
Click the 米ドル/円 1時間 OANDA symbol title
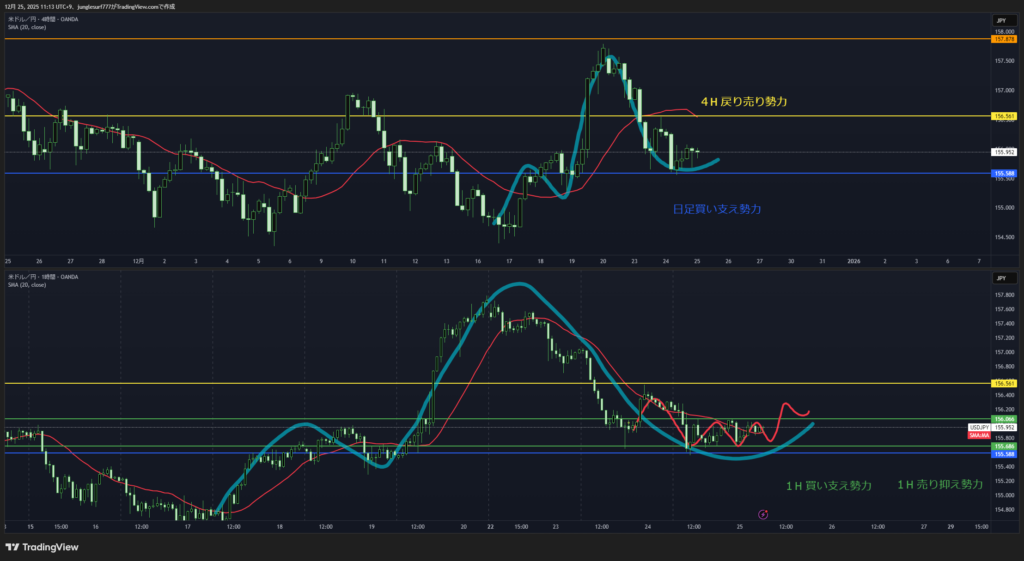pyautogui.click(x=47, y=276)
